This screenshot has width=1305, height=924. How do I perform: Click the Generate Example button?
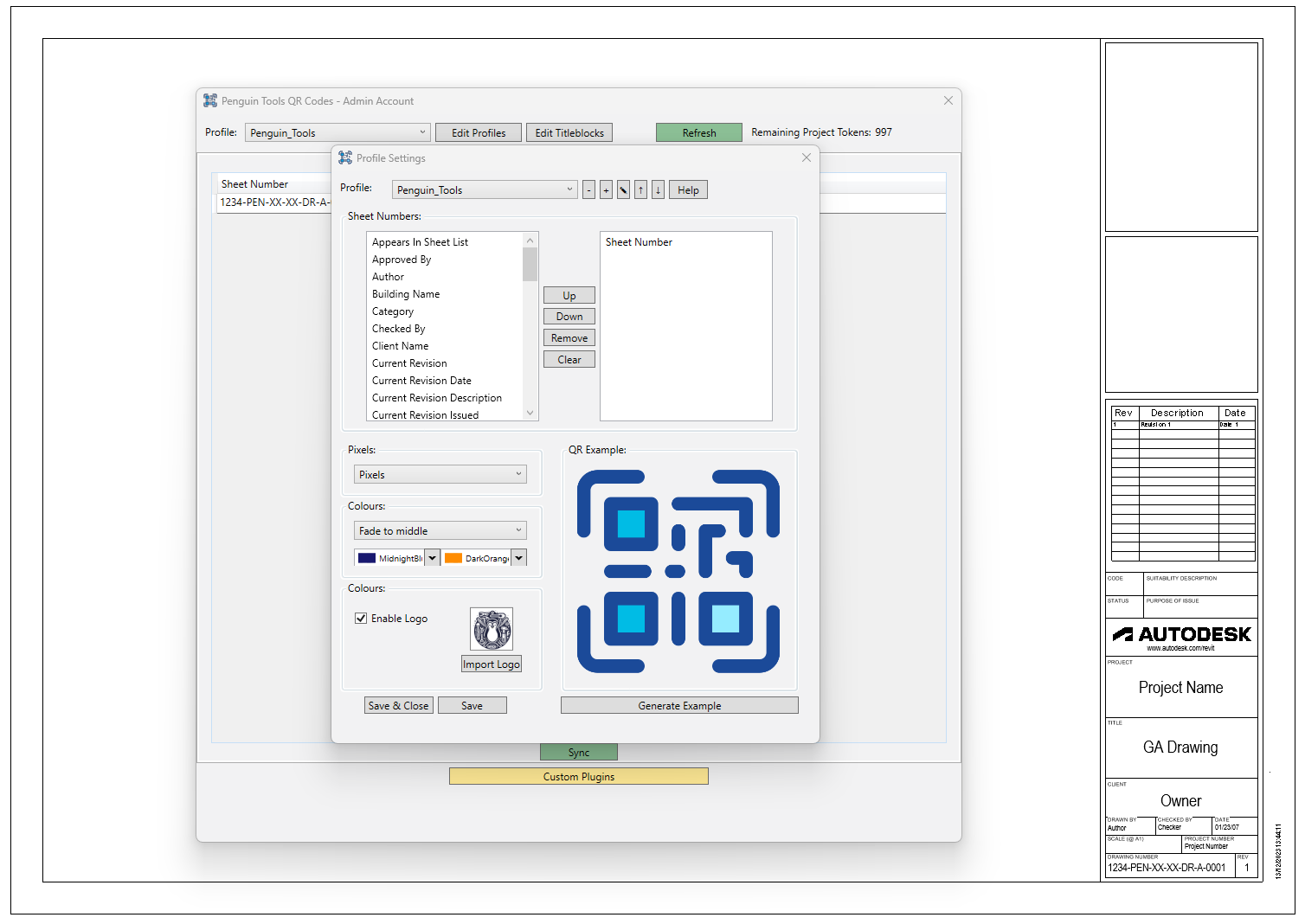pyautogui.click(x=679, y=705)
